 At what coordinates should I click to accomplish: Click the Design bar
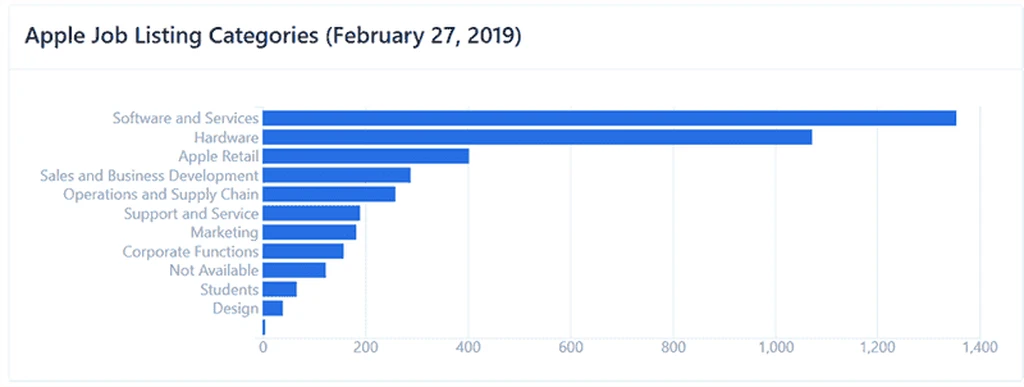(273, 308)
